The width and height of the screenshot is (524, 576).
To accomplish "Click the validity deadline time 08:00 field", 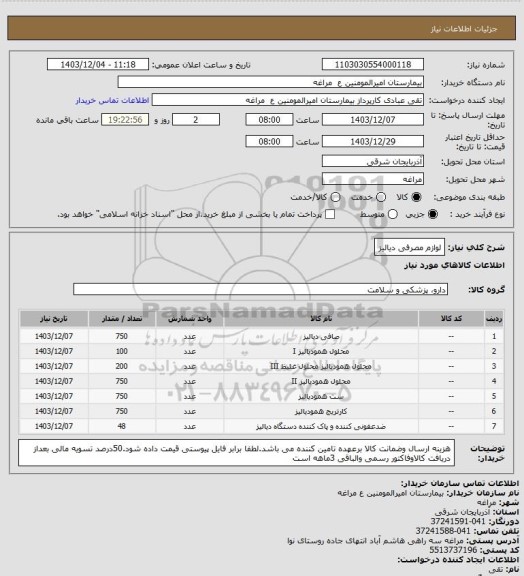I will coord(269,141).
